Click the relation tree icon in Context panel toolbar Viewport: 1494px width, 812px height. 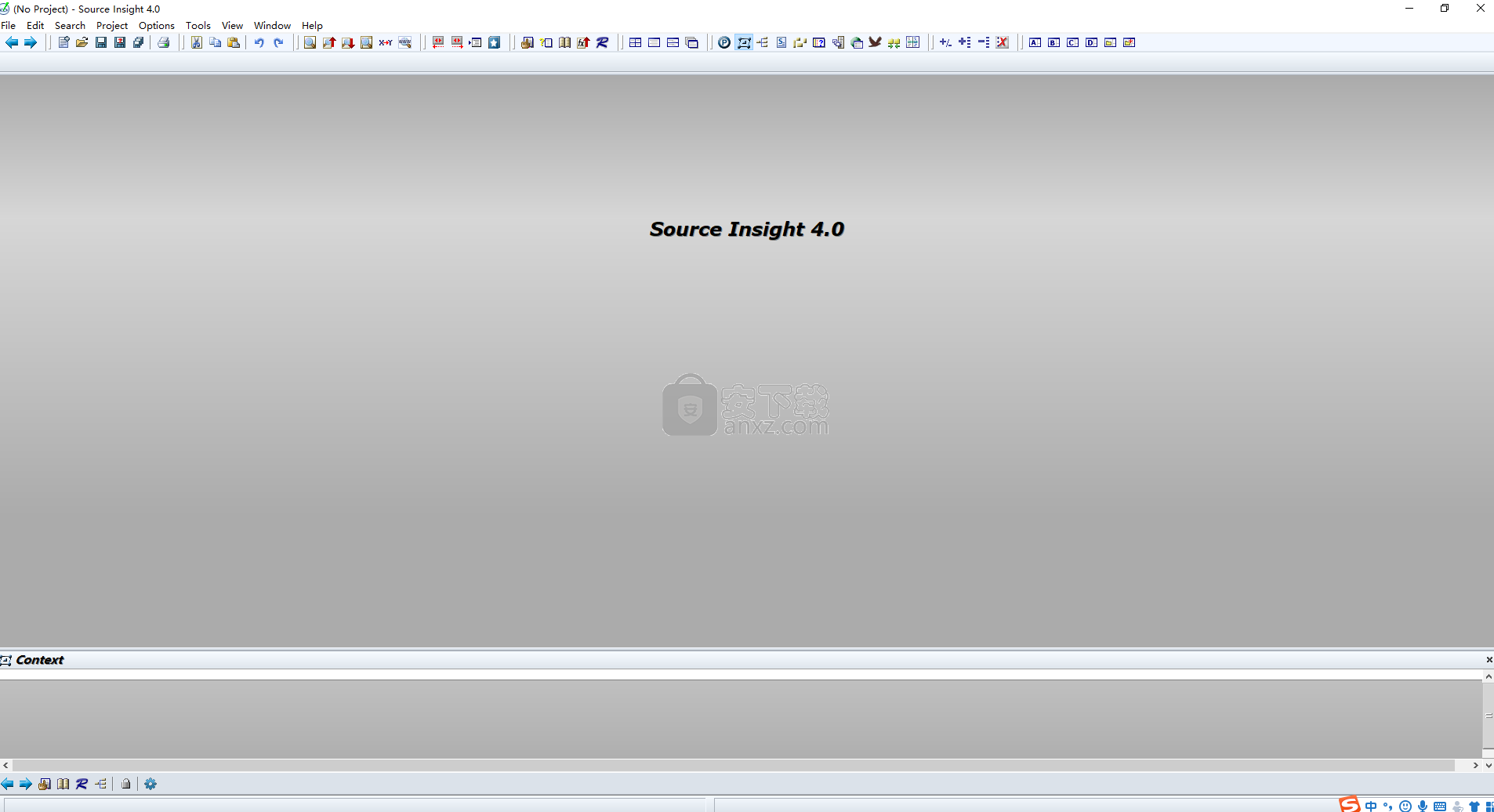click(x=101, y=784)
